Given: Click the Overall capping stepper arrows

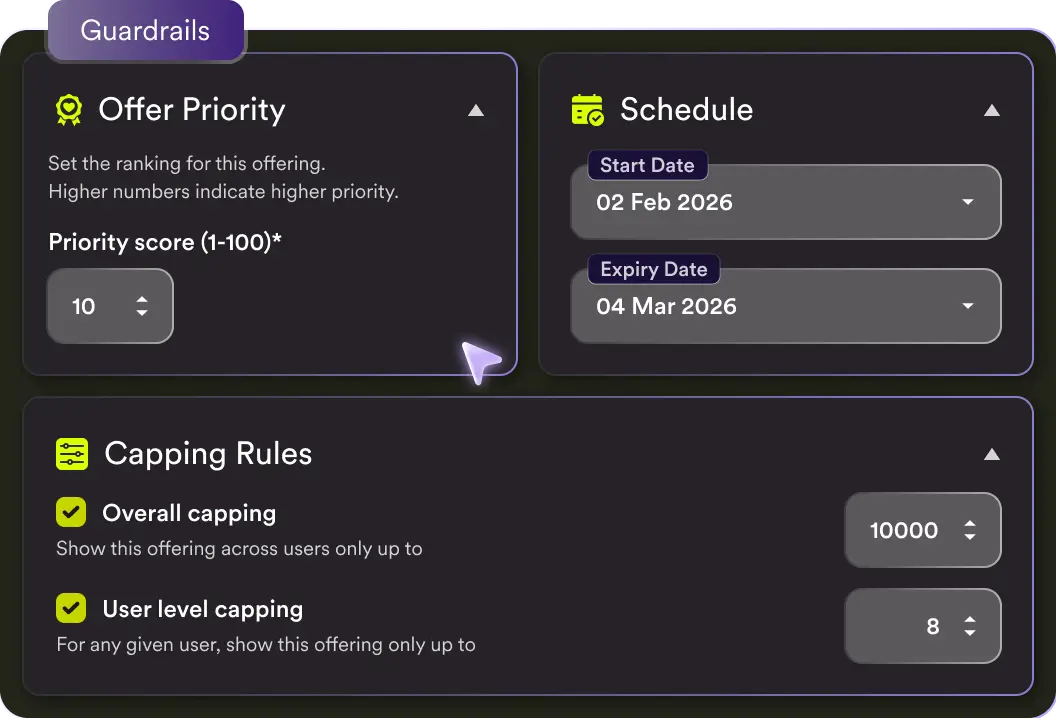Looking at the screenshot, I should click(x=969, y=531).
